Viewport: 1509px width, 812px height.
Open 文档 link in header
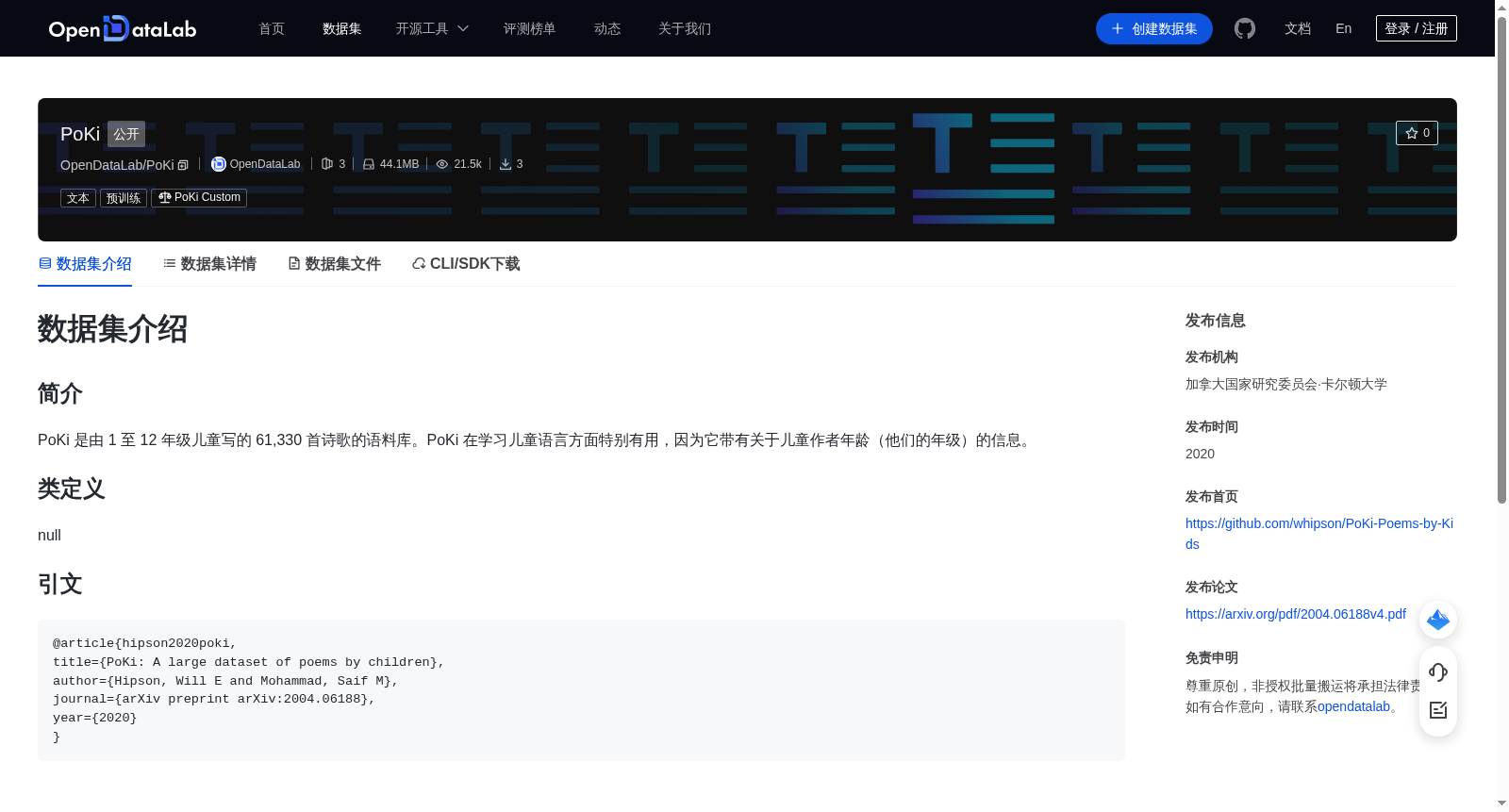1298,29
